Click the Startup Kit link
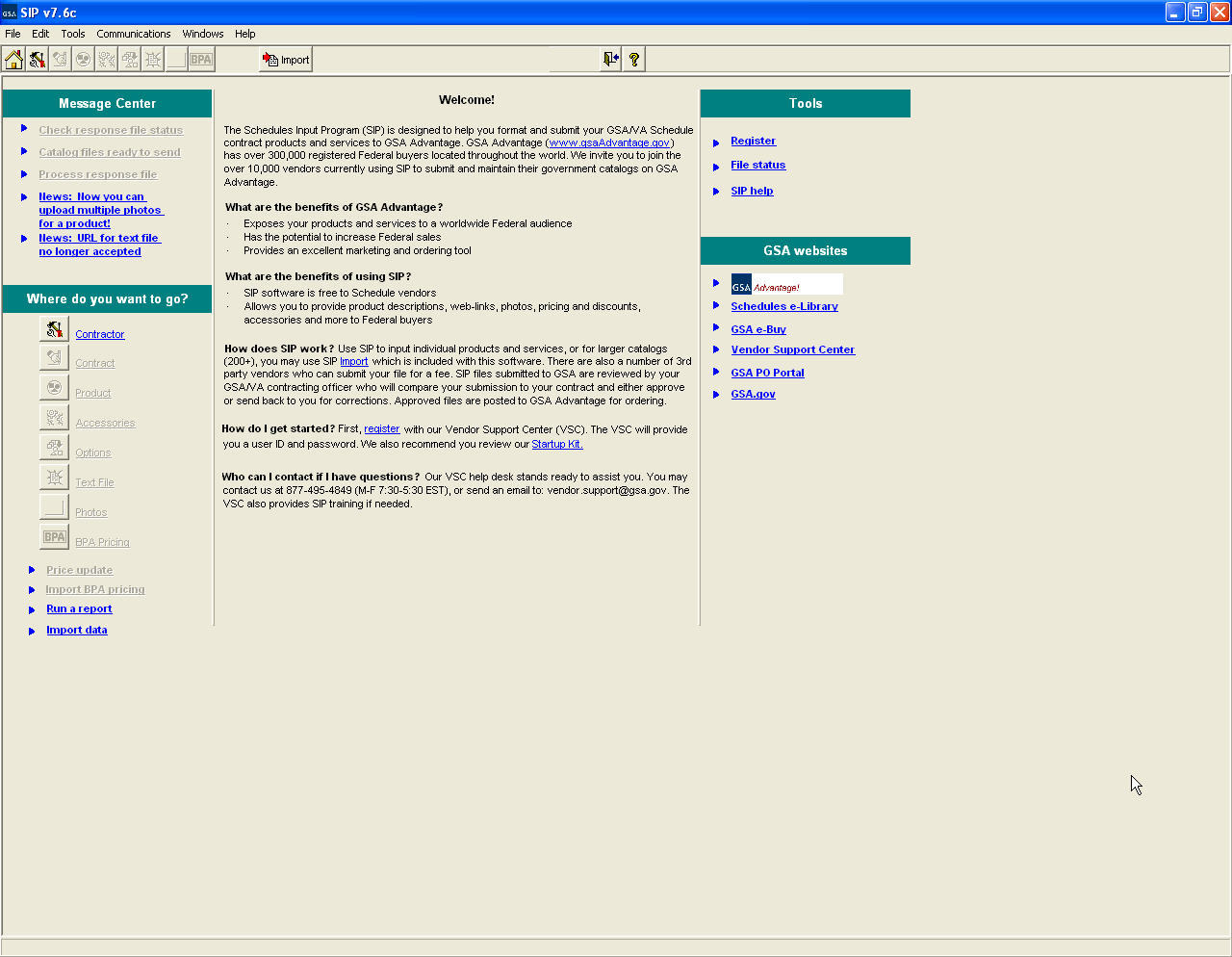Viewport: 1232px width, 957px height. [x=557, y=444]
